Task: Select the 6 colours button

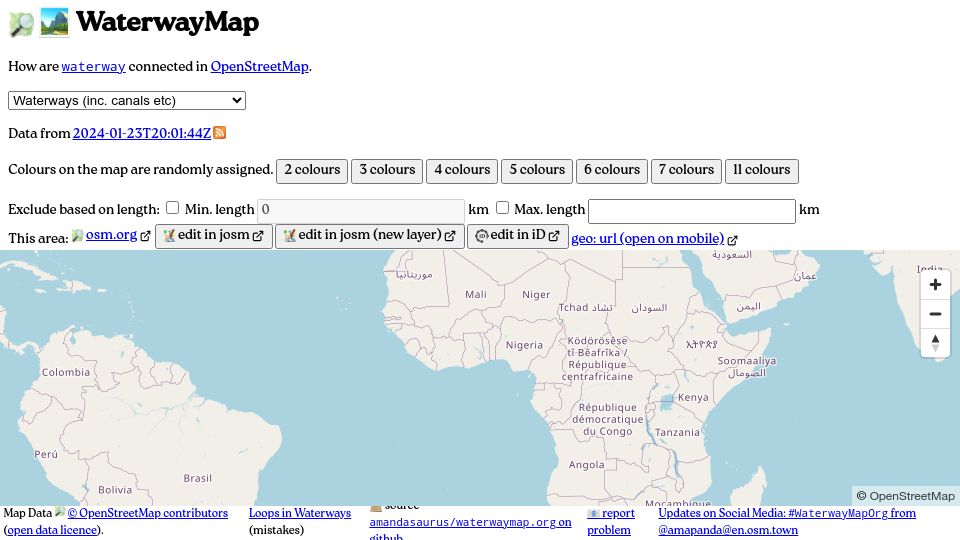Action: (612, 171)
